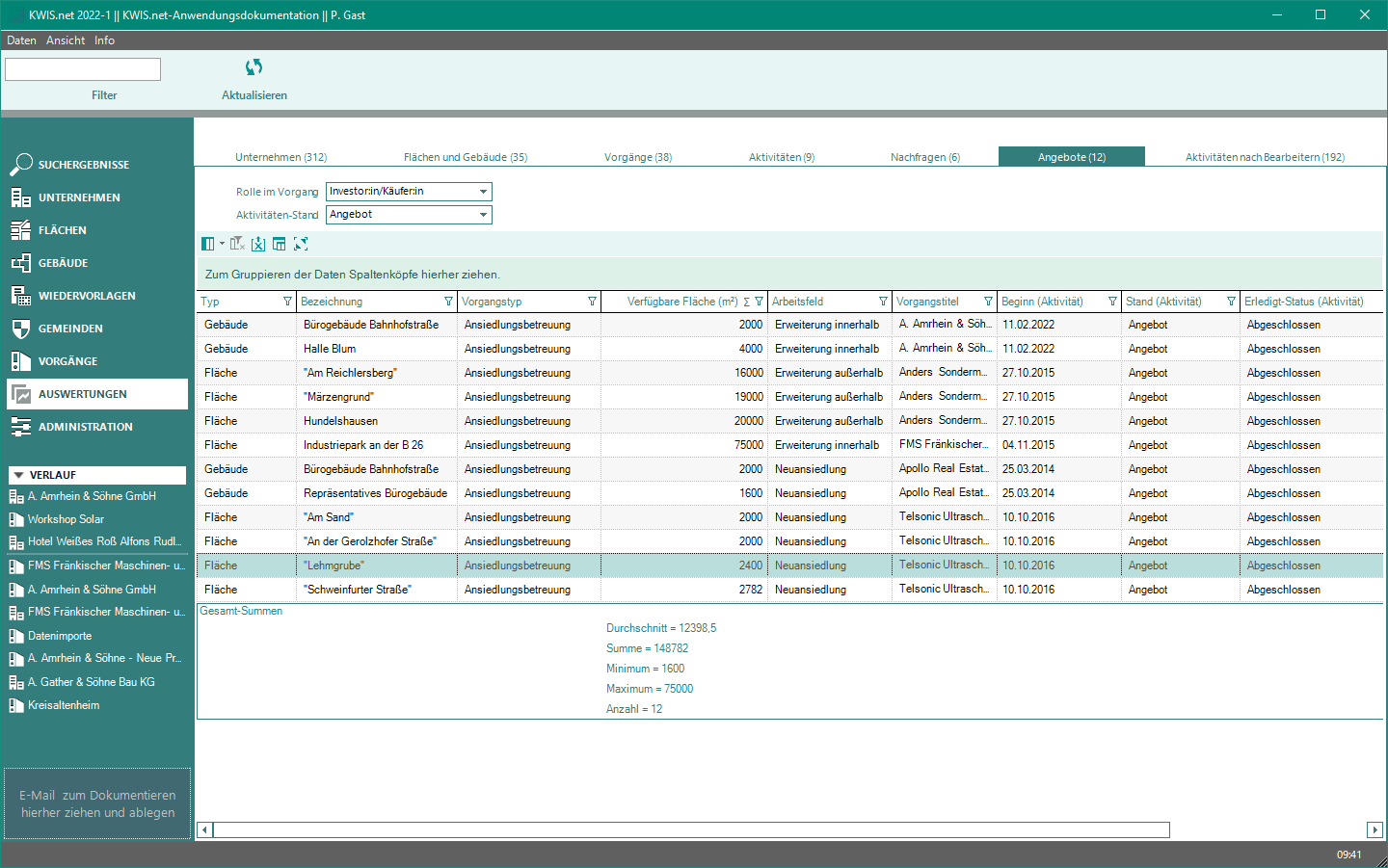Viewport: 1388px width, 868px height.
Task: Switch to the Aktivitäten (9) tab
Action: point(782,157)
